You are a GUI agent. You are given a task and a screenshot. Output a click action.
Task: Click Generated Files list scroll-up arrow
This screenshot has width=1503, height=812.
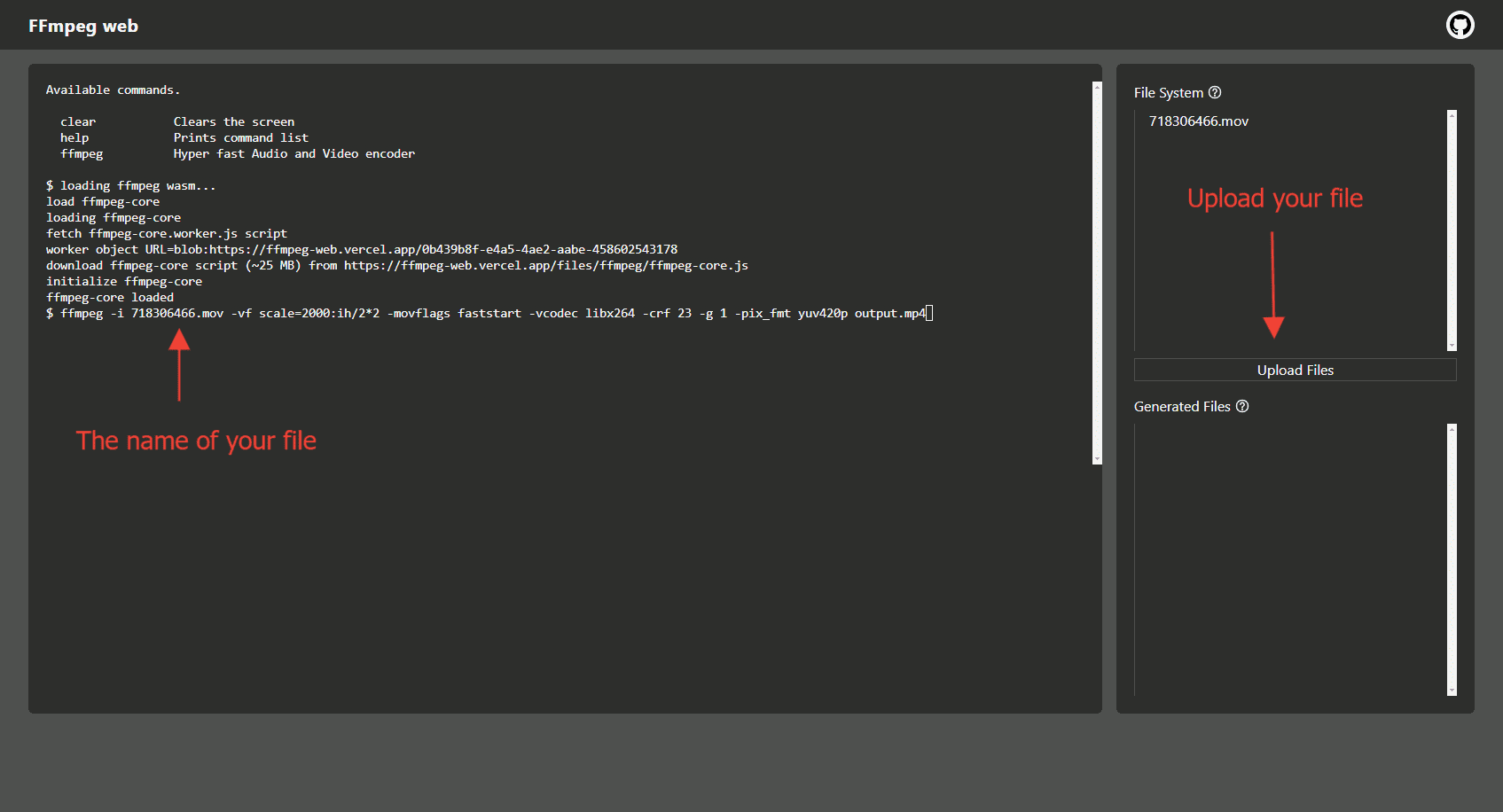[1452, 429]
